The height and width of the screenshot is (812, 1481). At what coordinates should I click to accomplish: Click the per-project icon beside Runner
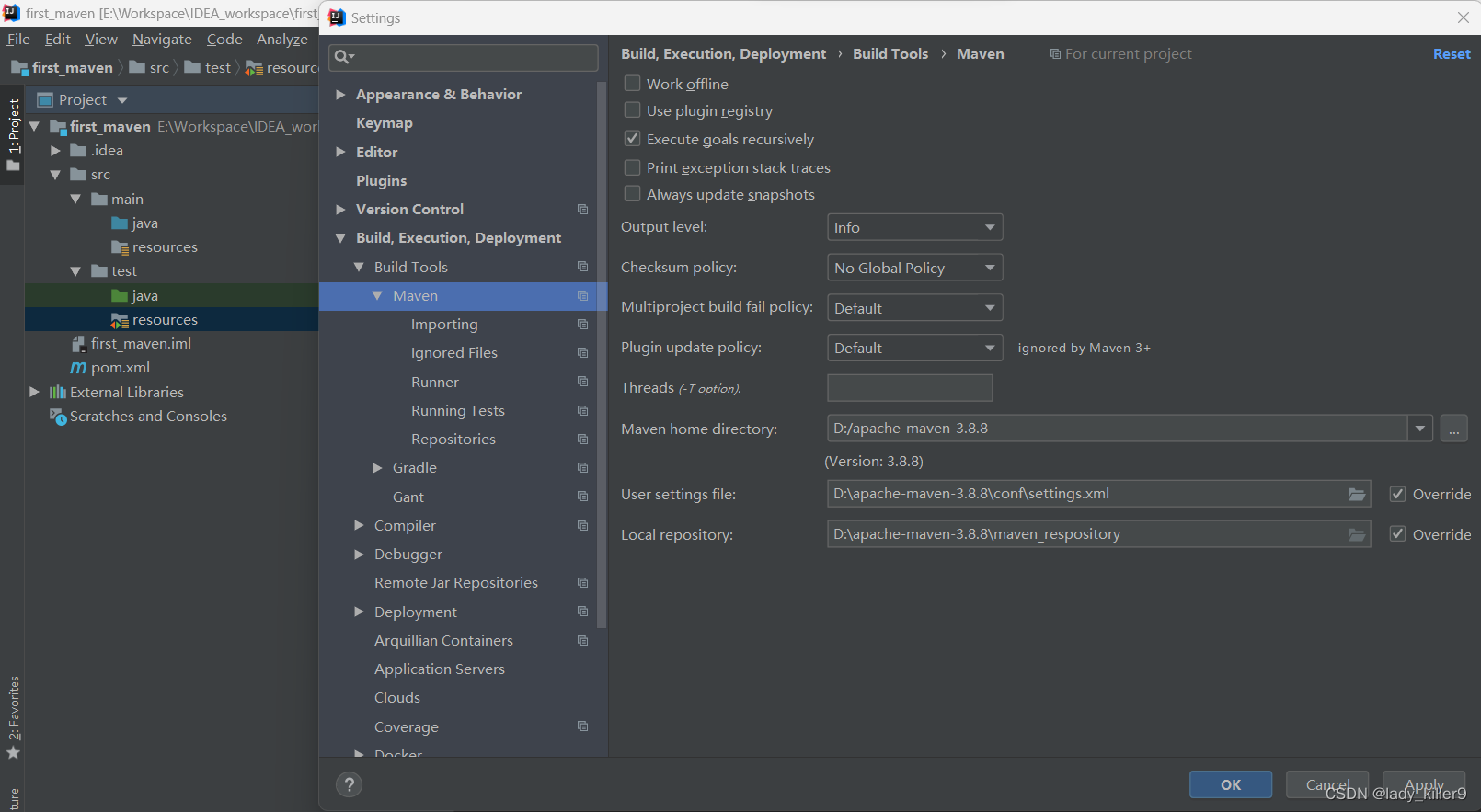[582, 382]
